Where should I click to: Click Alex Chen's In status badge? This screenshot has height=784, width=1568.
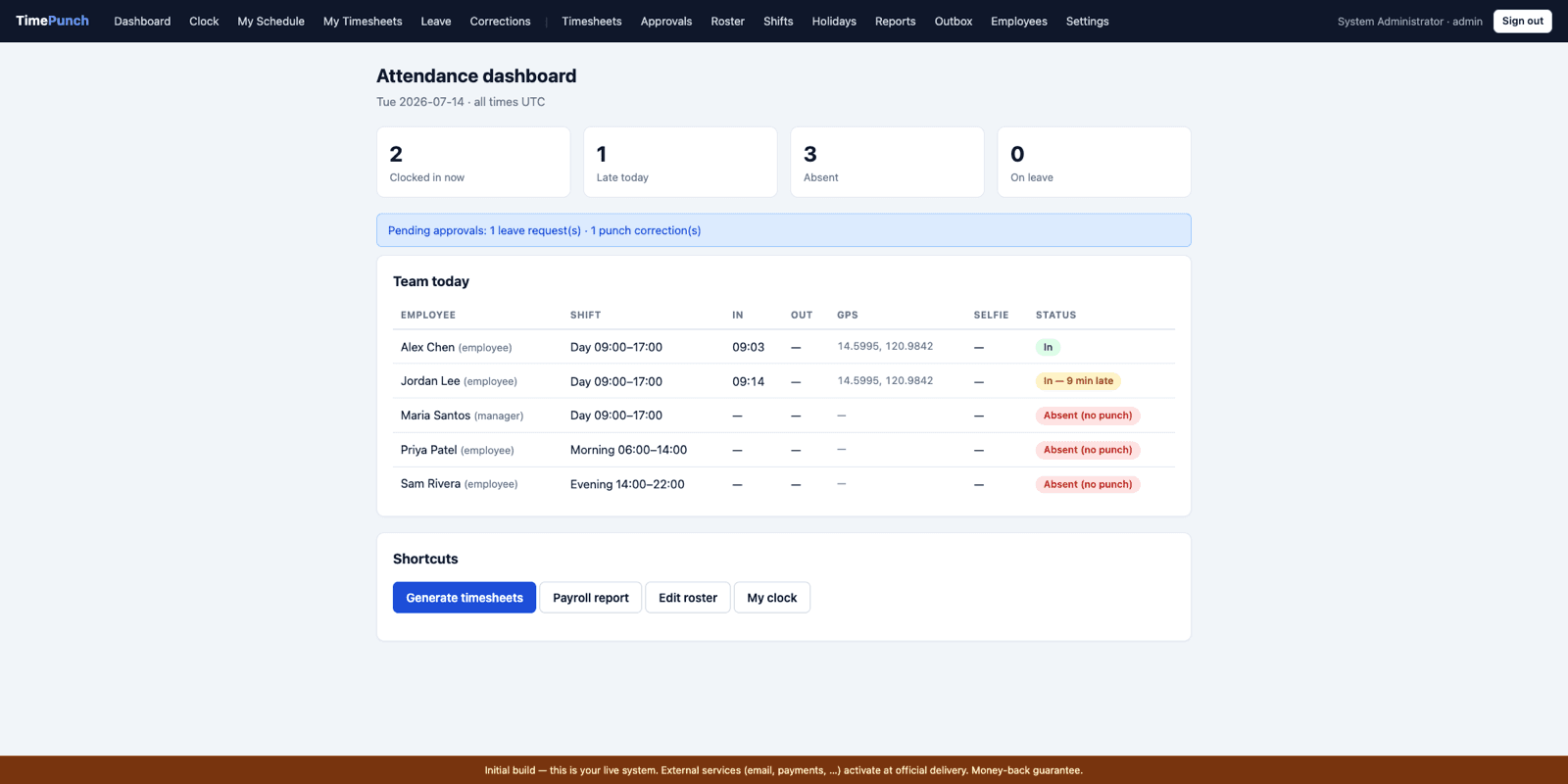tap(1048, 347)
